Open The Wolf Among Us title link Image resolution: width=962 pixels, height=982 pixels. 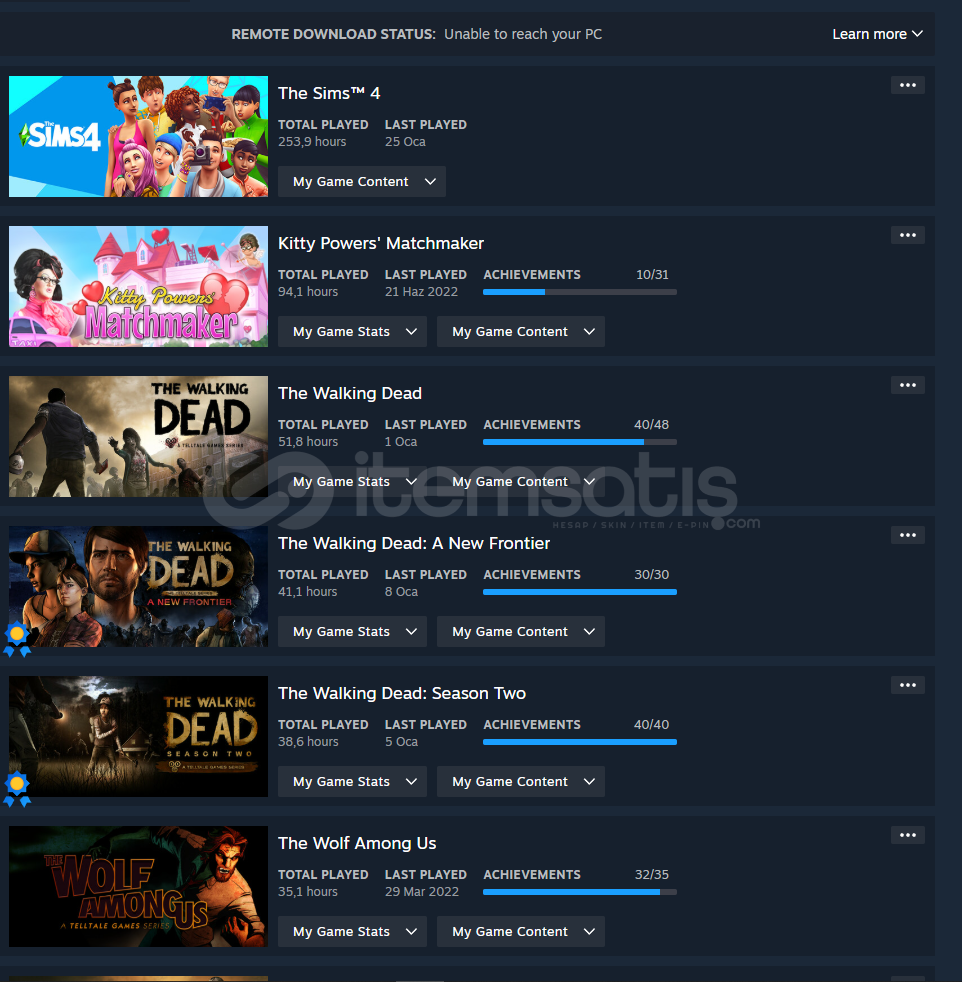click(x=357, y=843)
